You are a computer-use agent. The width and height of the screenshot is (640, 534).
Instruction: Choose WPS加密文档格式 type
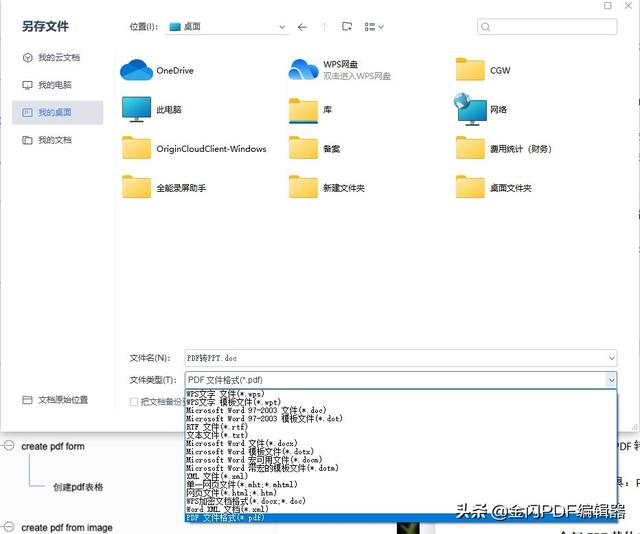[x=400, y=501]
